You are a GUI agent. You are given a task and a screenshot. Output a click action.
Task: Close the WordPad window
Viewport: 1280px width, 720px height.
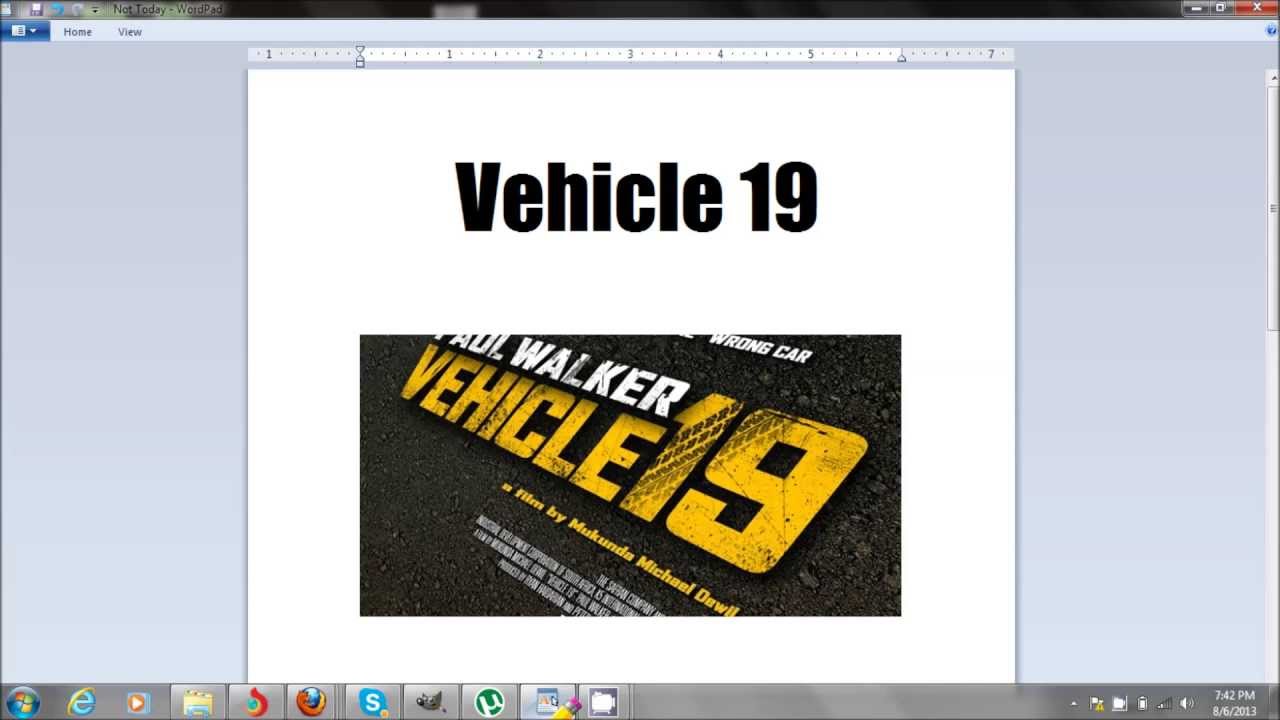click(x=1255, y=8)
